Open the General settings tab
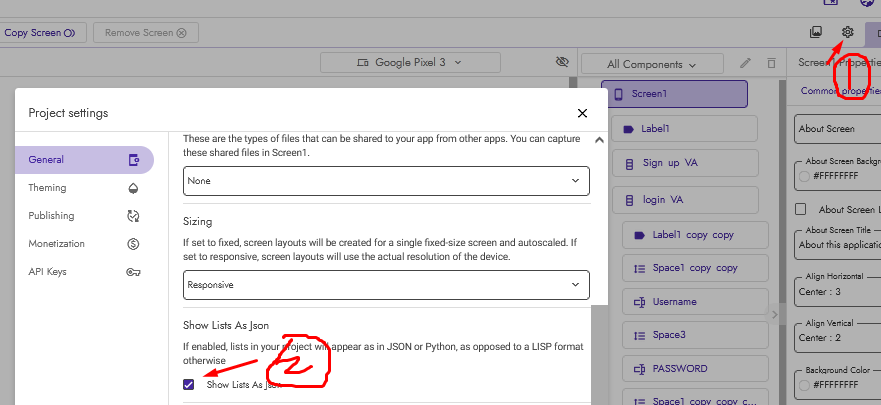The image size is (881, 405). (x=84, y=160)
